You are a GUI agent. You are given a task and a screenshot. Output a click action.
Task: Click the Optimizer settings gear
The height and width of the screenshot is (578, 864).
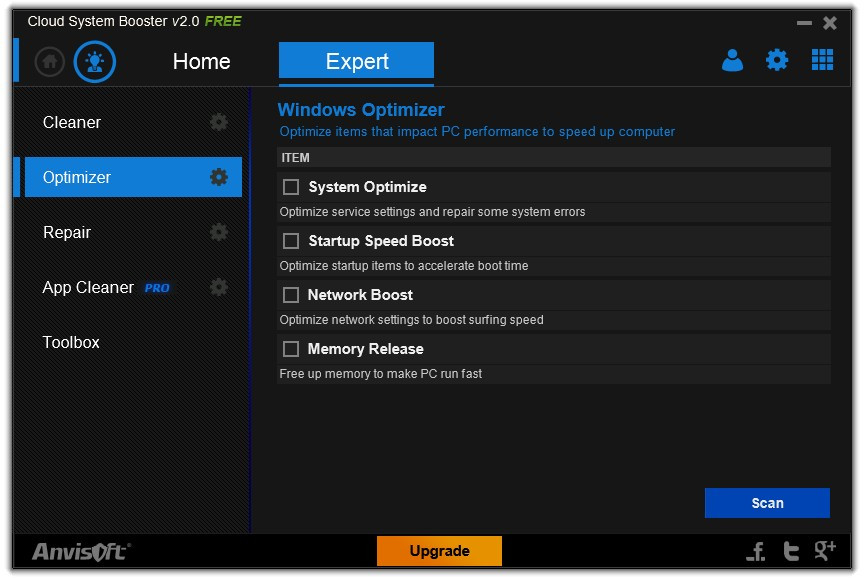coord(219,177)
